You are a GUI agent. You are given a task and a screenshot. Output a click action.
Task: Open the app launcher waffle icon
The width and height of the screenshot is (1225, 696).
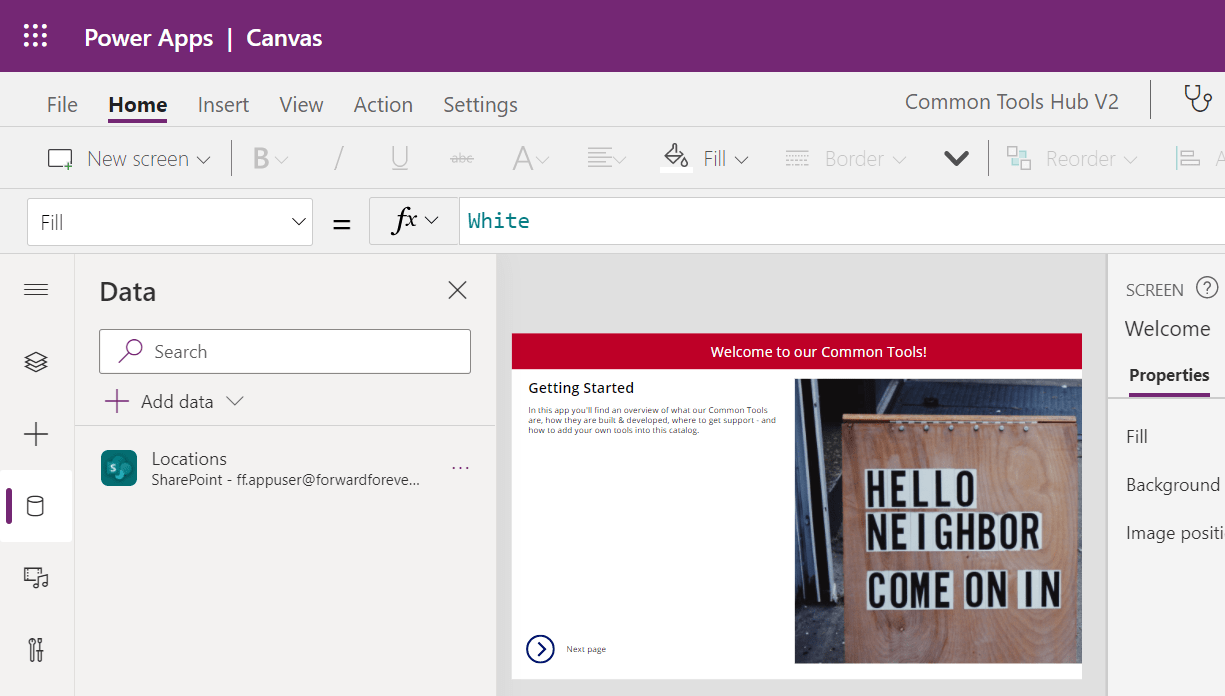click(35, 37)
